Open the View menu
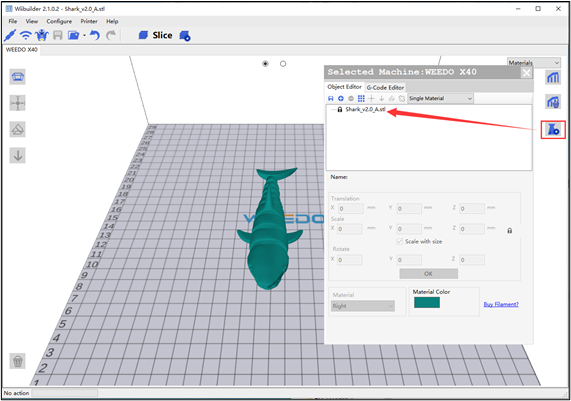 pyautogui.click(x=32, y=21)
